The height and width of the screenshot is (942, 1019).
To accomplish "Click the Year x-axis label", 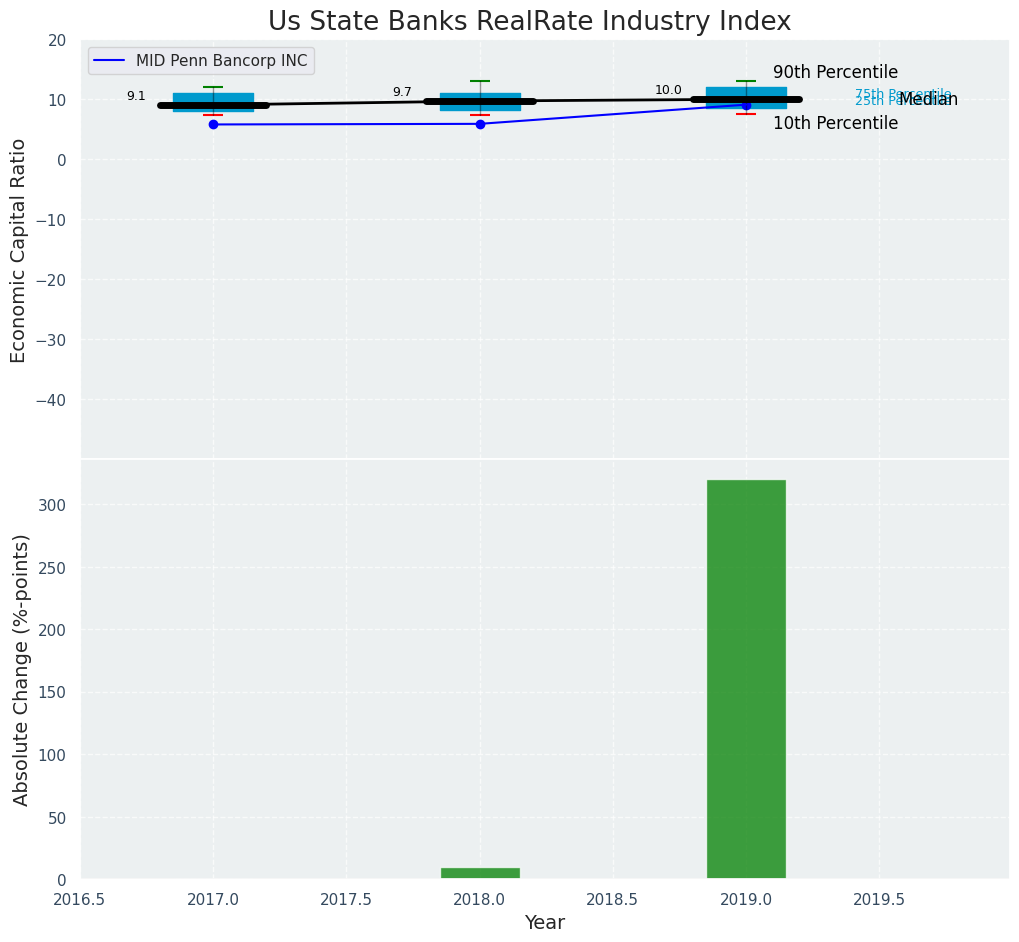I will point(545,923).
